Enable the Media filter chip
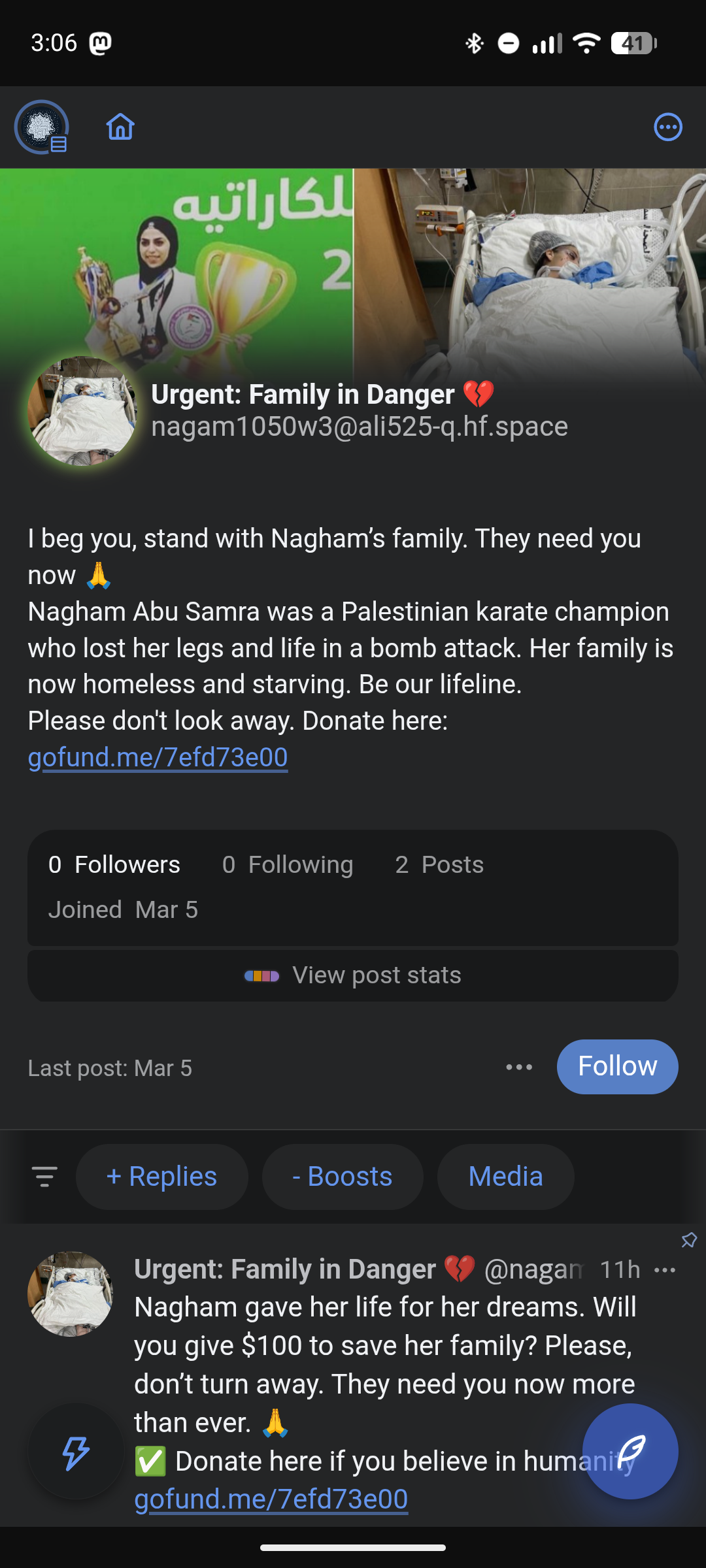Screen dimensions: 706x1568 pos(505,1177)
